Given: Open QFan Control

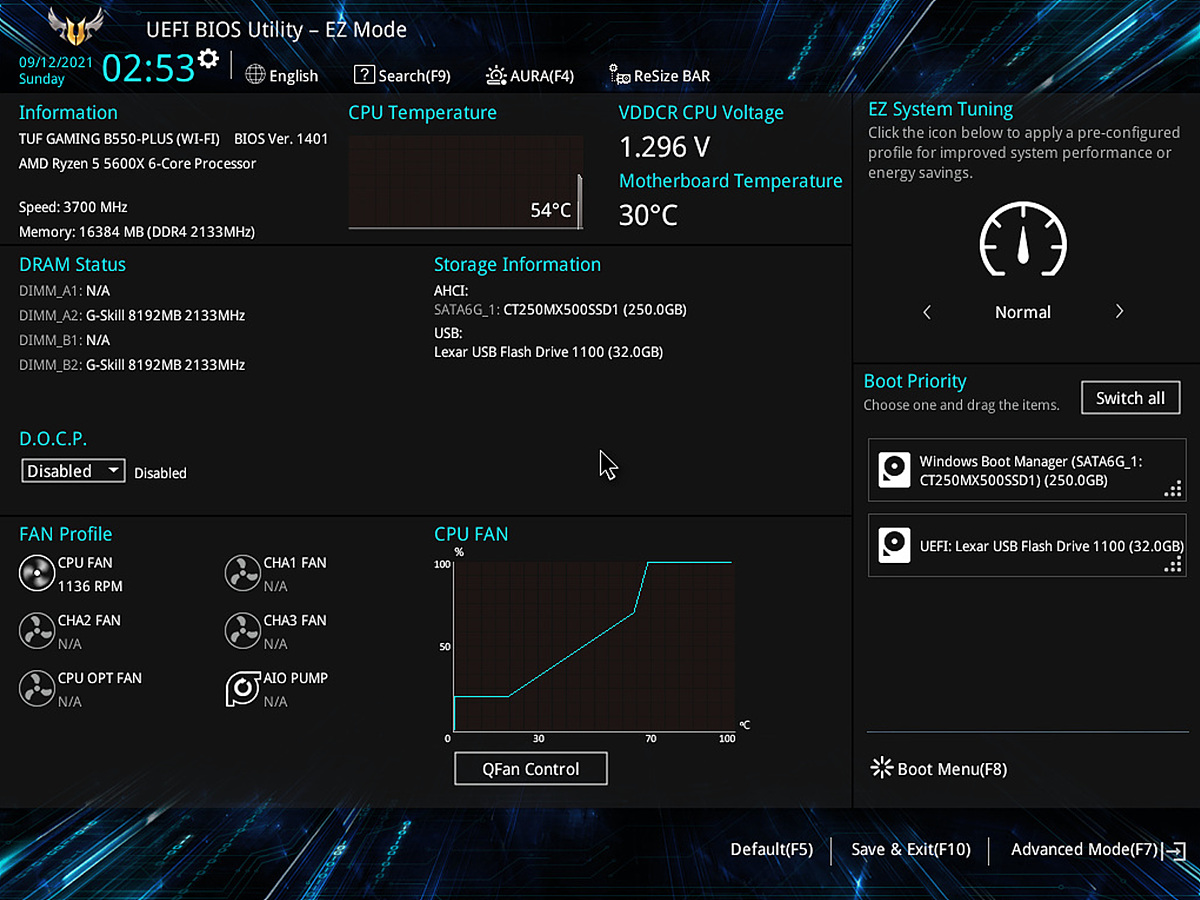Looking at the screenshot, I should [531, 769].
